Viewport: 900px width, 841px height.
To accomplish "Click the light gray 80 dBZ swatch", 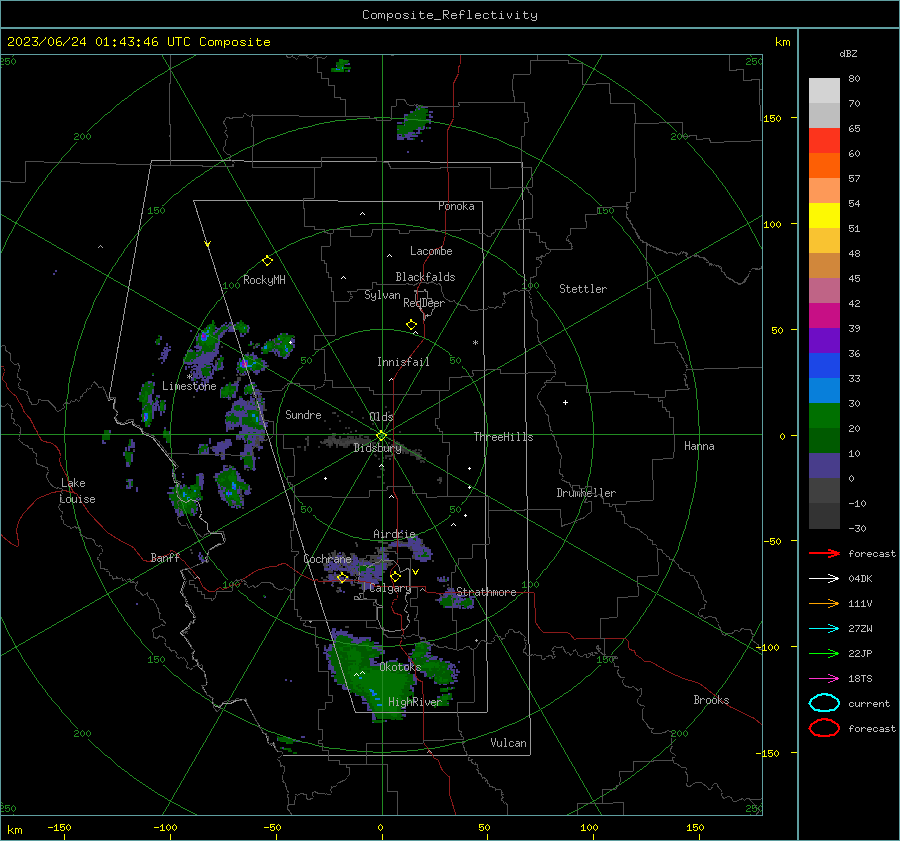I will (824, 91).
